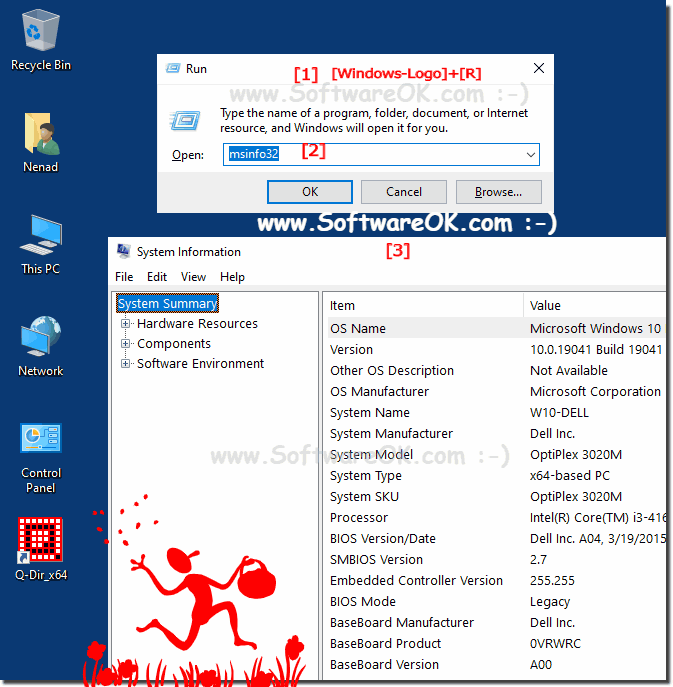Viewport: 673px width, 687px height.
Task: Click the Microsoft Corporation value
Action: click(595, 391)
